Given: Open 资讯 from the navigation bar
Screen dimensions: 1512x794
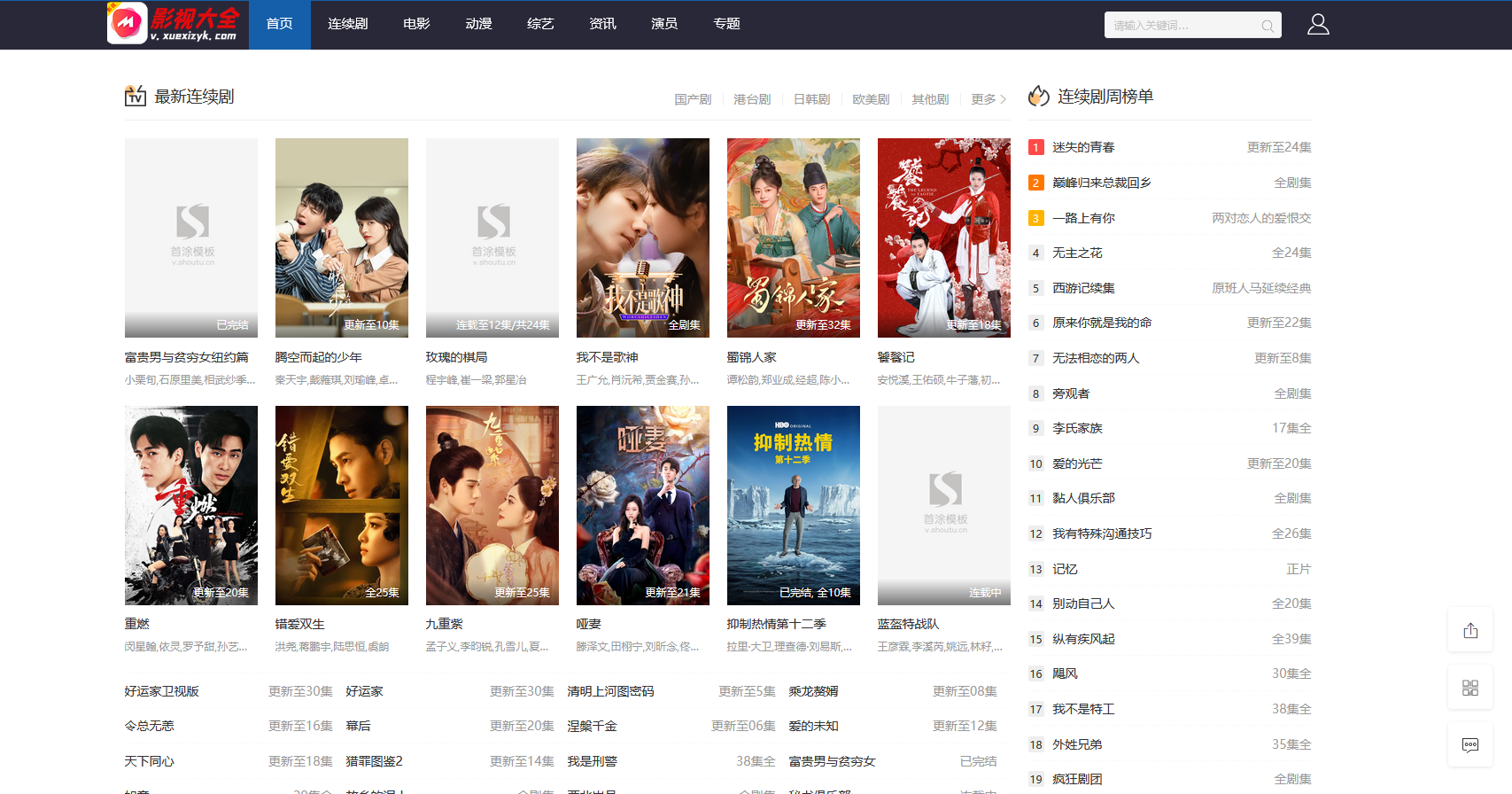Looking at the screenshot, I should pos(602,25).
